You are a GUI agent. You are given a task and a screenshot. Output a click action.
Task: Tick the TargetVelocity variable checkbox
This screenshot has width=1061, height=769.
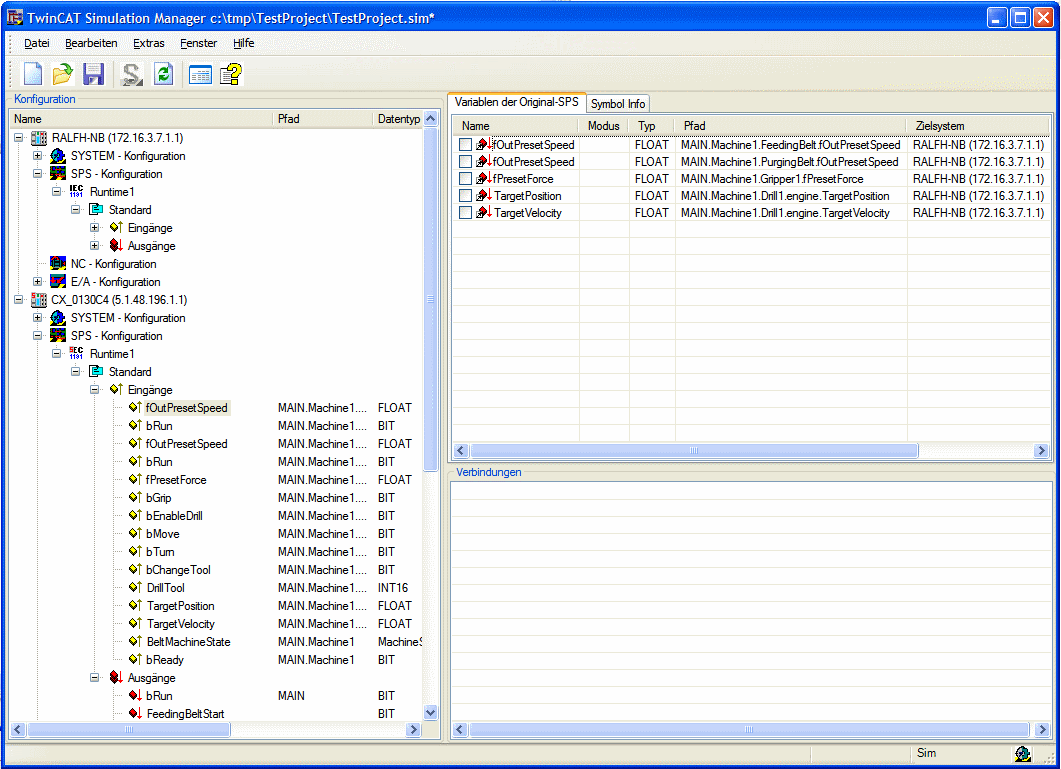[465, 212]
